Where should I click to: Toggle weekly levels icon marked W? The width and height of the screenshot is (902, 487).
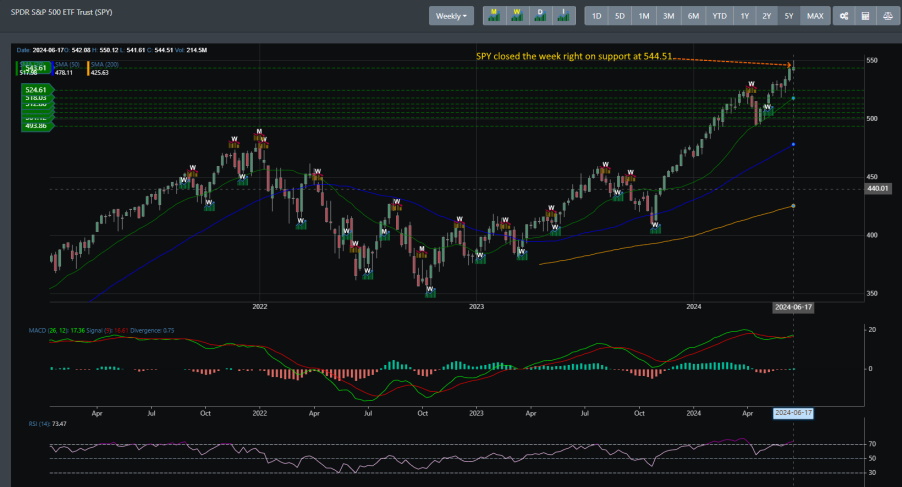(517, 16)
